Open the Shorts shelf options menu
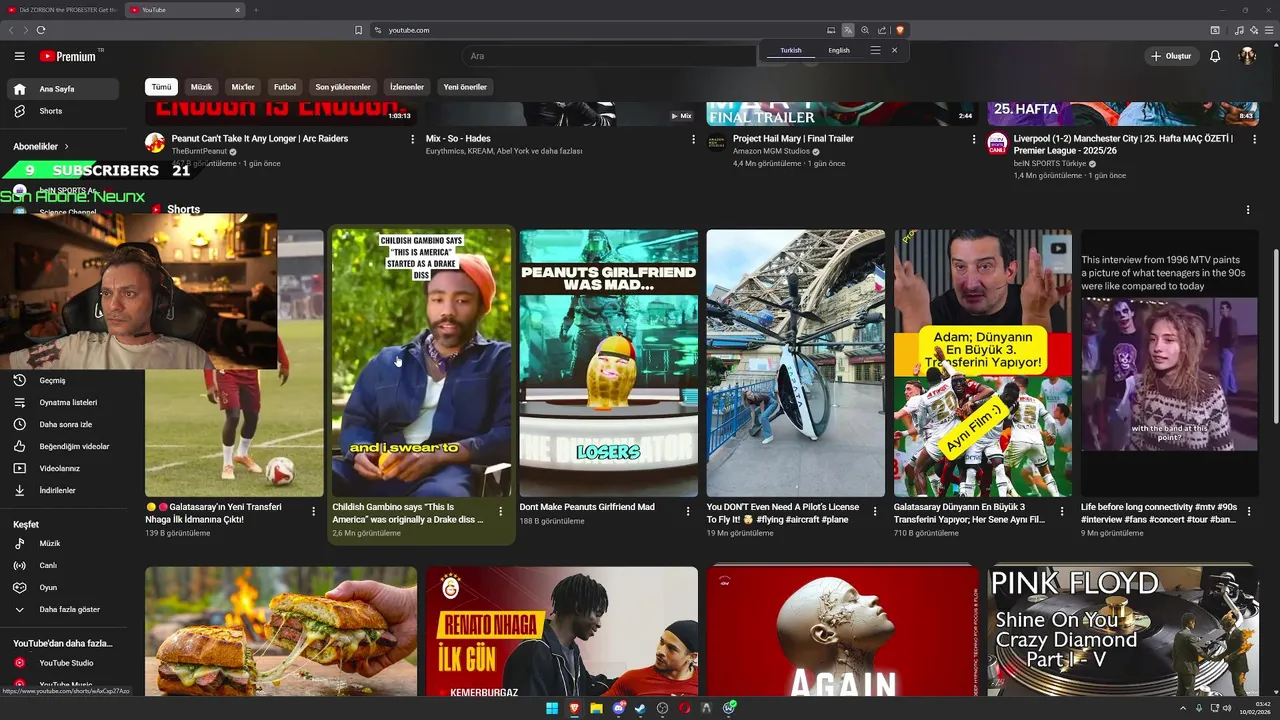 (1247, 210)
